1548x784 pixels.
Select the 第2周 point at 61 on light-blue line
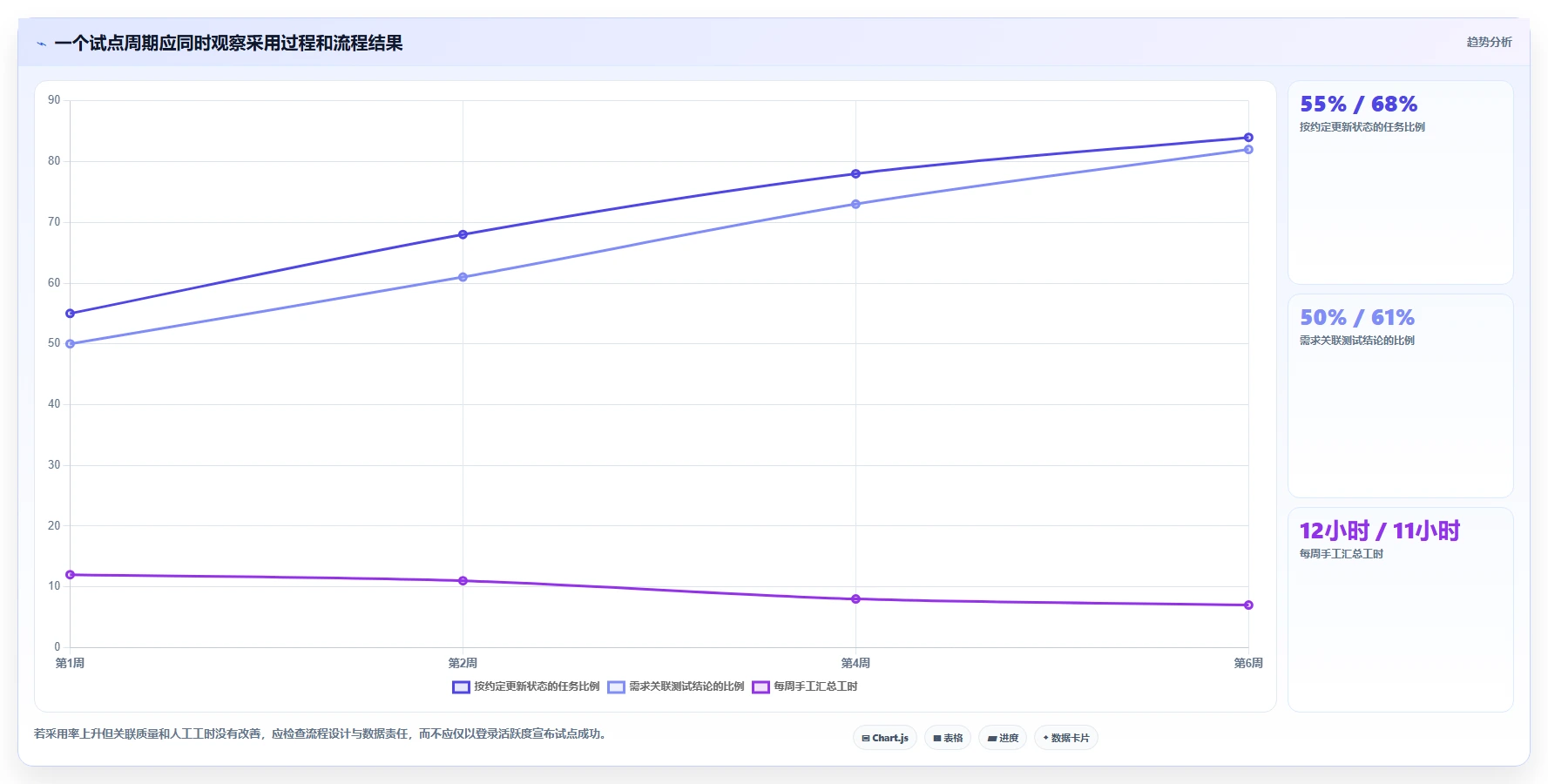pos(463,277)
